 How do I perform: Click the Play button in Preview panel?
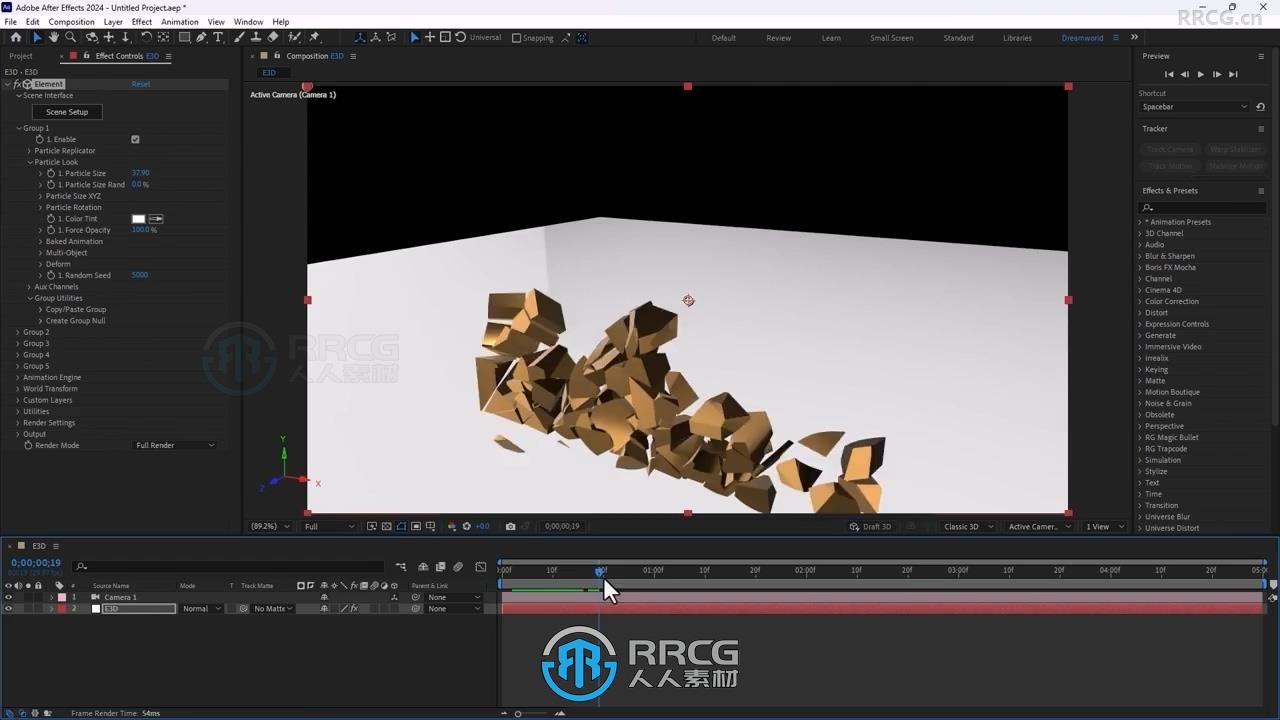pos(1201,74)
